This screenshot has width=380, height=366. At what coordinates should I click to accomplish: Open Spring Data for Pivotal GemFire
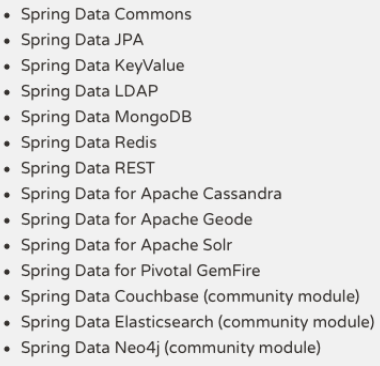pos(141,271)
